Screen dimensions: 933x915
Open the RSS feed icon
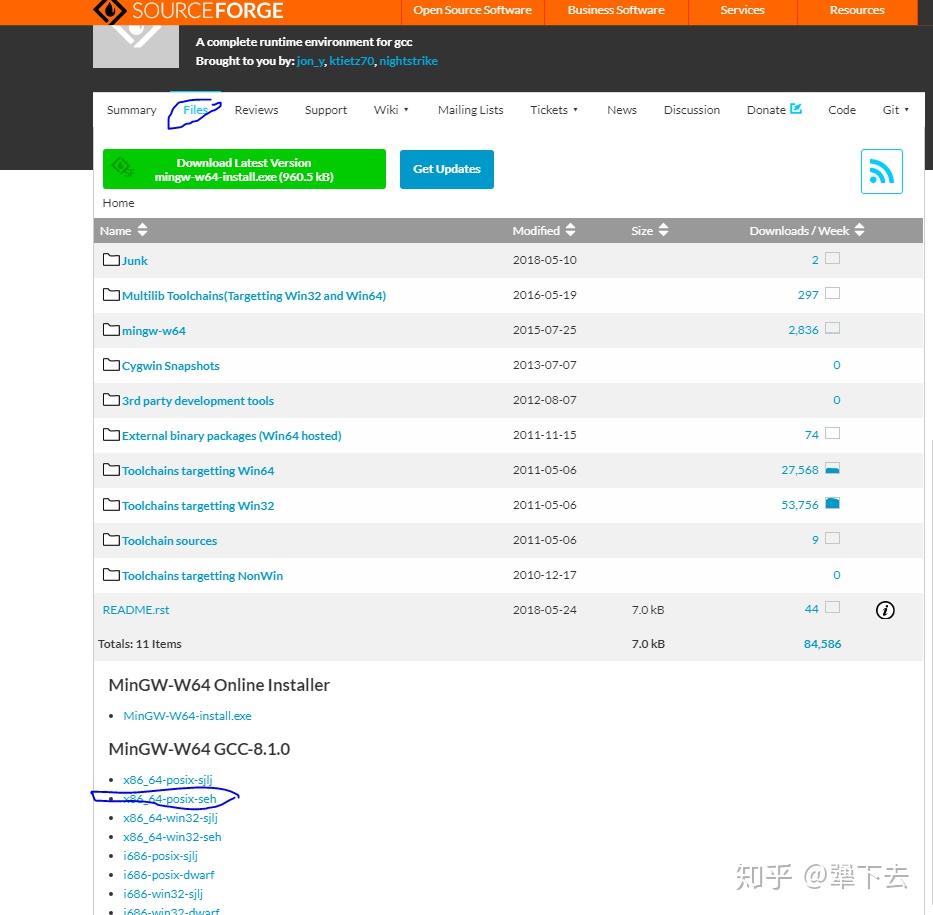click(x=881, y=171)
